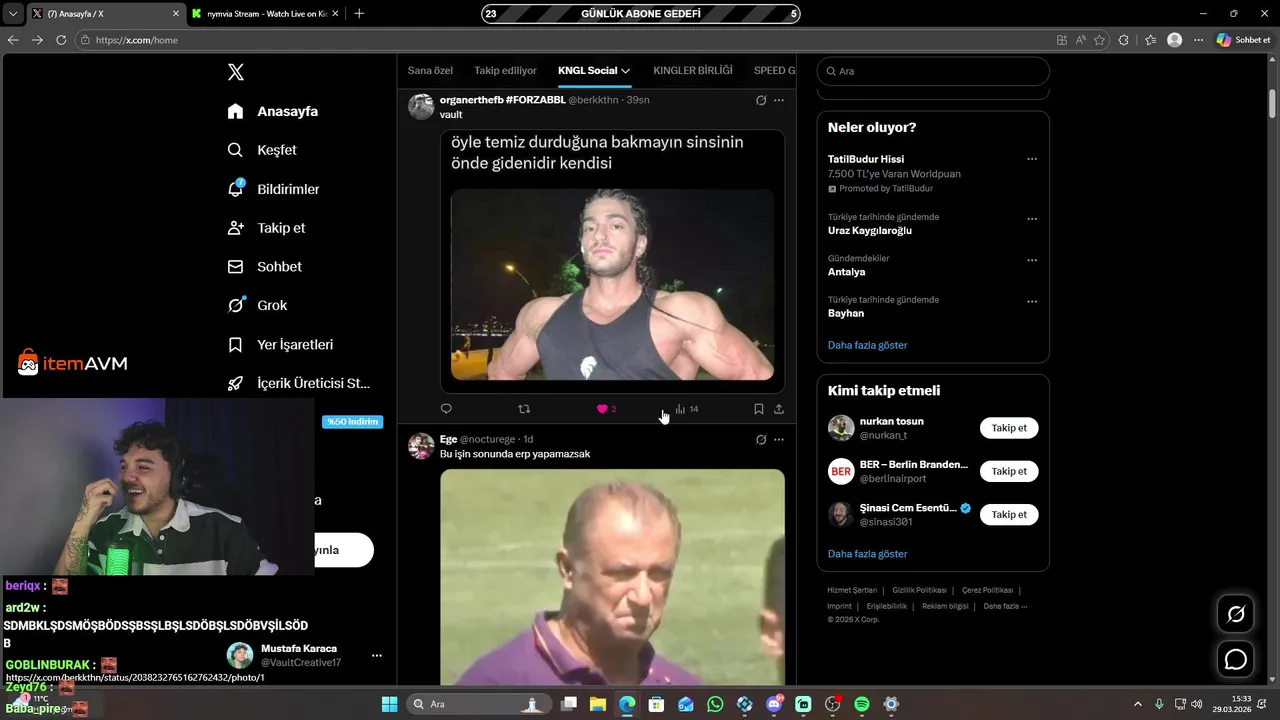Open Keşfet explore page
This screenshot has width=1280, height=720.
point(262,150)
